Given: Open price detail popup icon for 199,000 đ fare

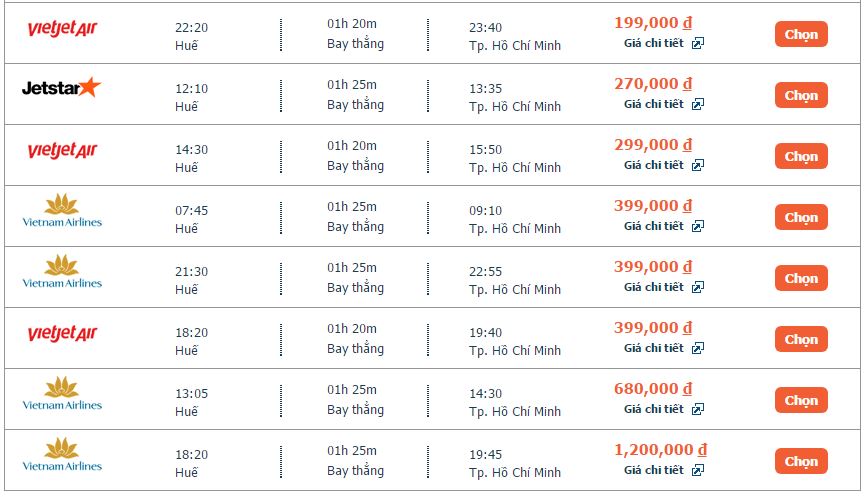Looking at the screenshot, I should (698, 44).
